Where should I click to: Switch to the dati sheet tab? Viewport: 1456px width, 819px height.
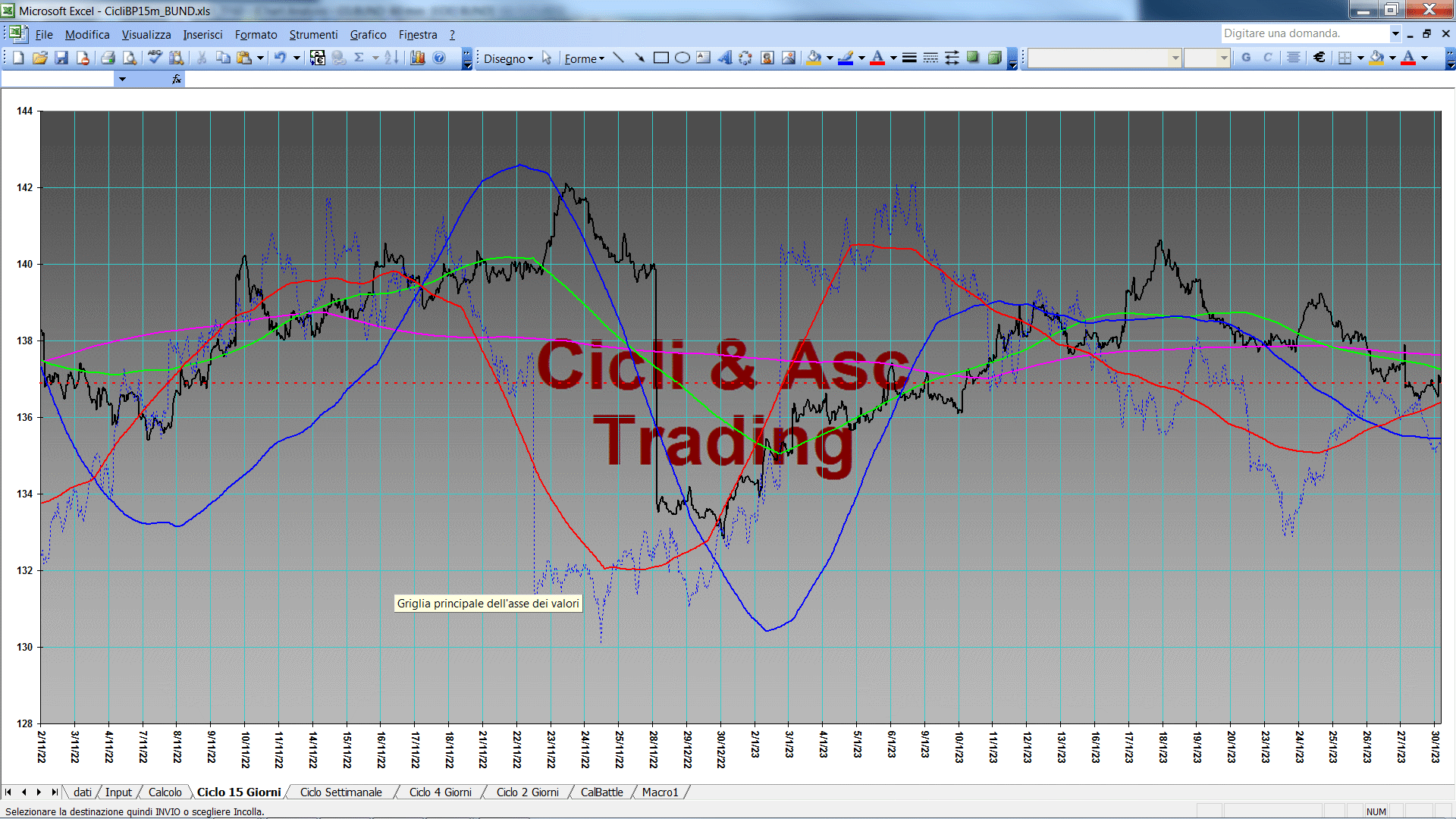tap(83, 792)
